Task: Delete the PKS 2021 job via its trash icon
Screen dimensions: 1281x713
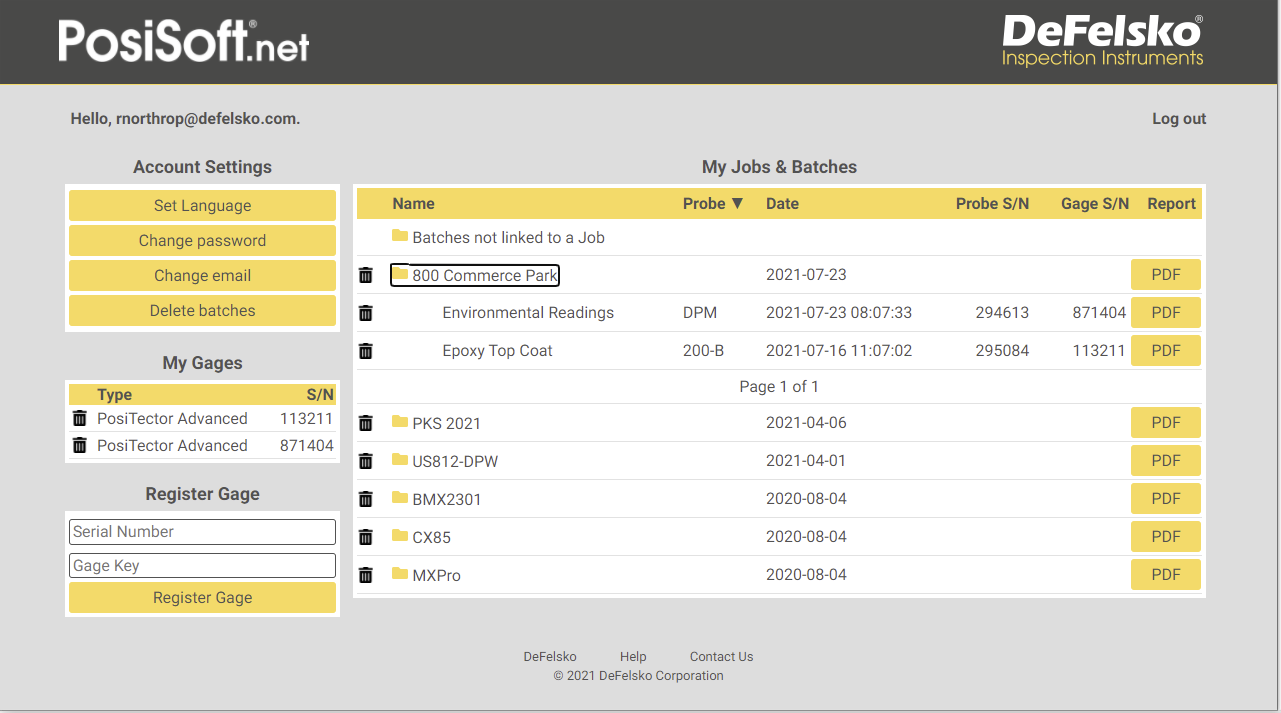Action: pos(366,423)
